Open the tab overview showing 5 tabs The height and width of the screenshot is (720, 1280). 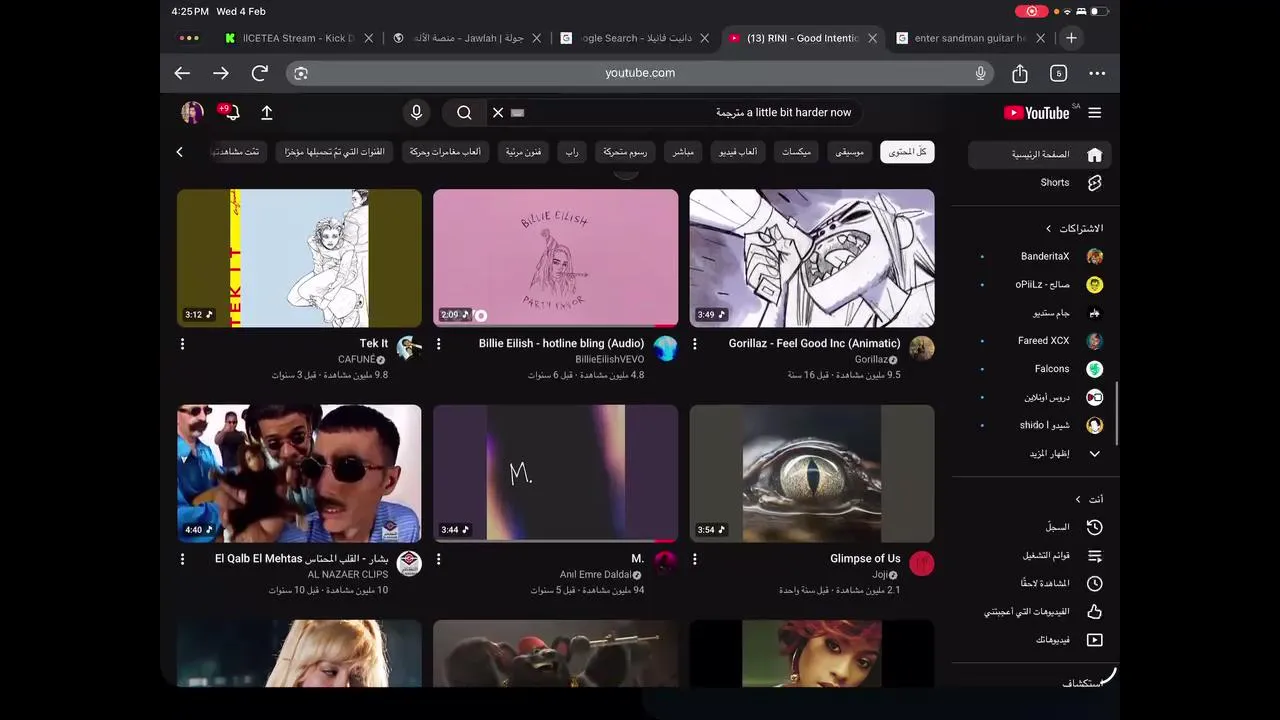(1058, 73)
